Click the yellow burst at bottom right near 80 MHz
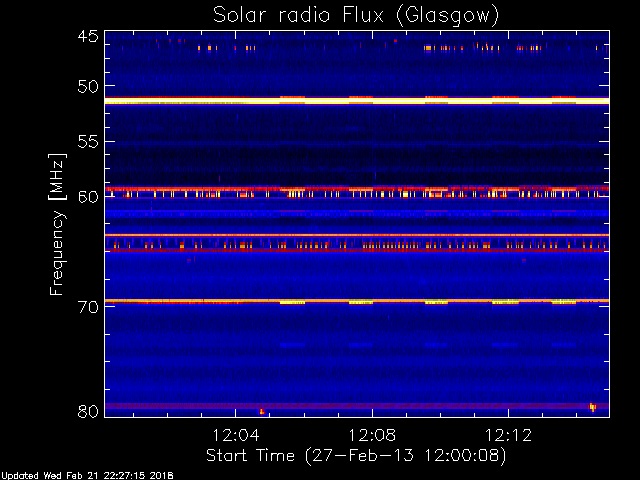 tap(592, 407)
